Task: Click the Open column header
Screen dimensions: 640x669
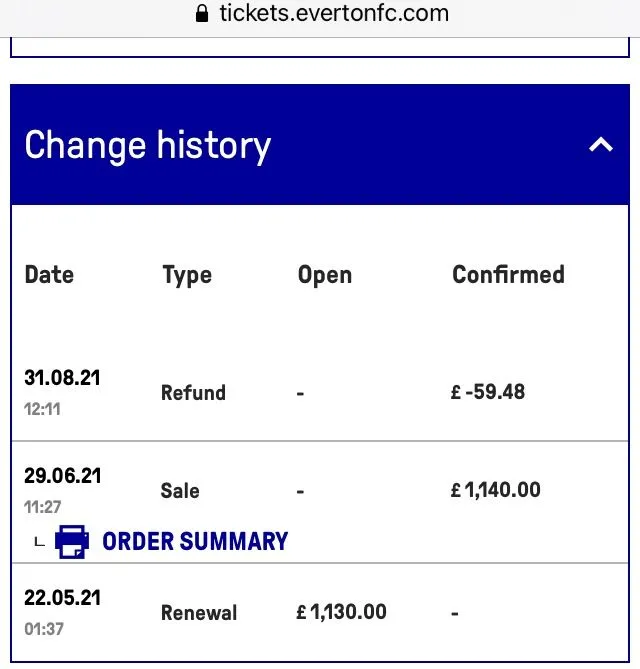Action: coord(325,275)
